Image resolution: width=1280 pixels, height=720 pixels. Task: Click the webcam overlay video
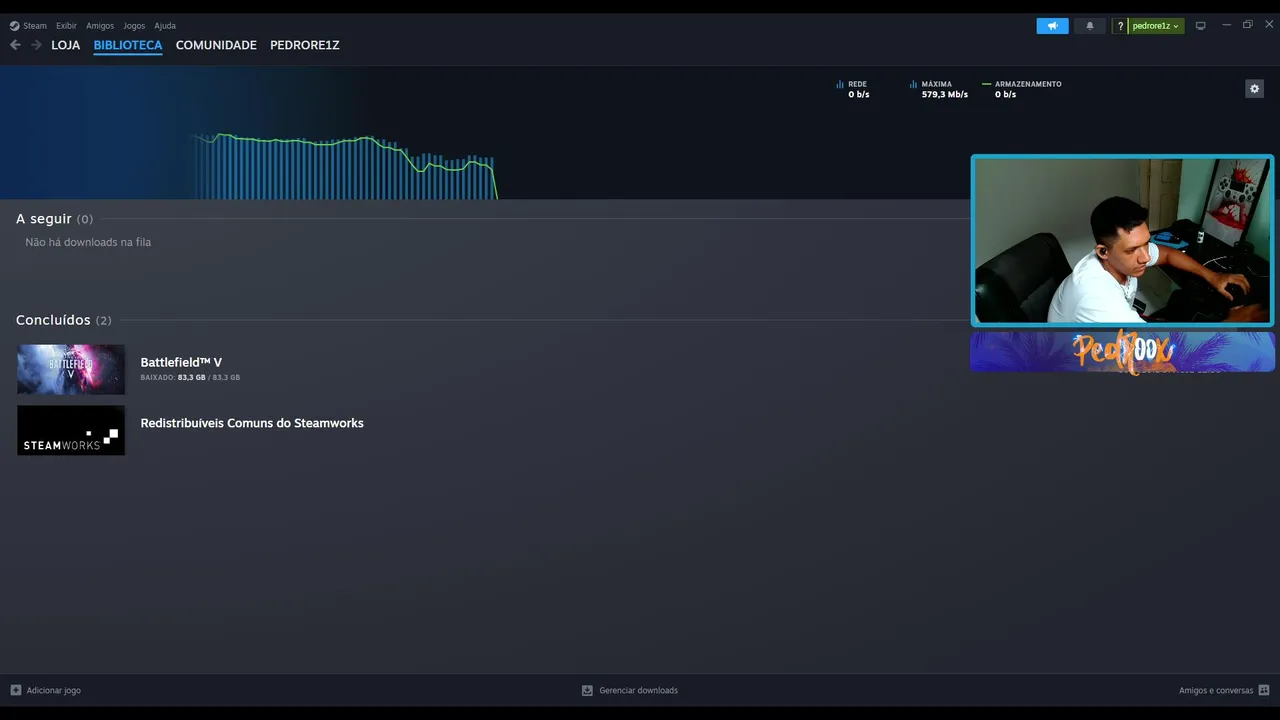(x=1122, y=240)
